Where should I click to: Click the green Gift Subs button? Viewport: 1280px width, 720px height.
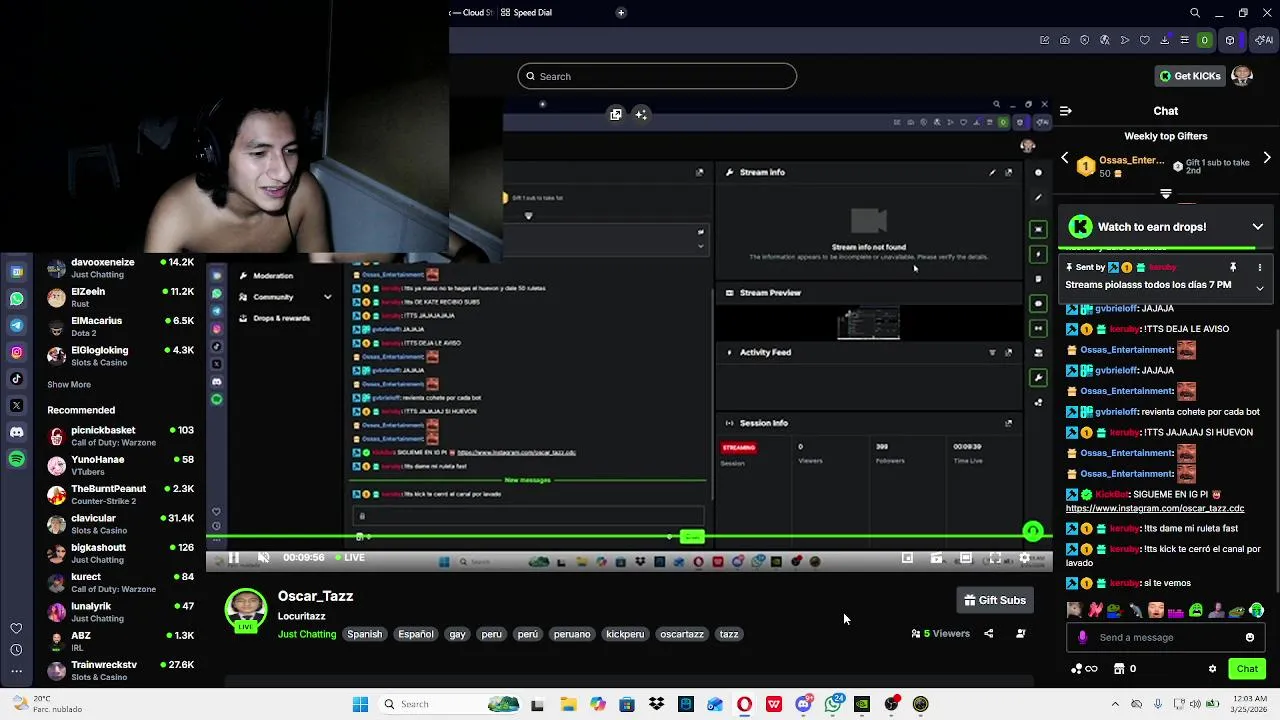pyautogui.click(x=995, y=600)
